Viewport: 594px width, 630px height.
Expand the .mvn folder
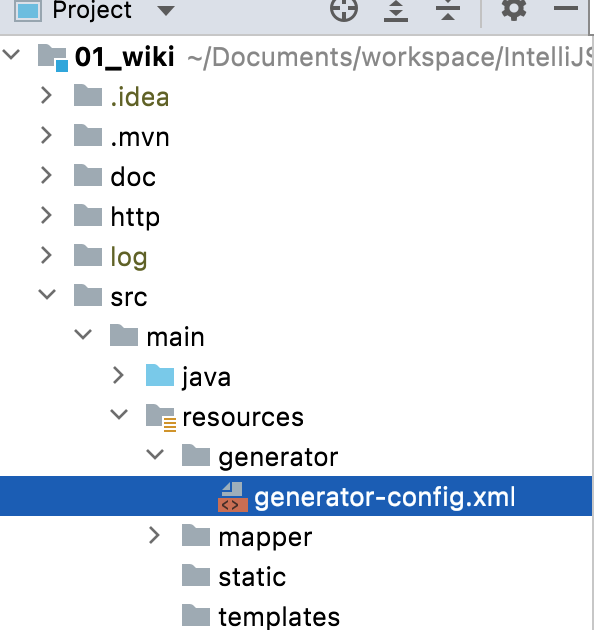(47, 135)
